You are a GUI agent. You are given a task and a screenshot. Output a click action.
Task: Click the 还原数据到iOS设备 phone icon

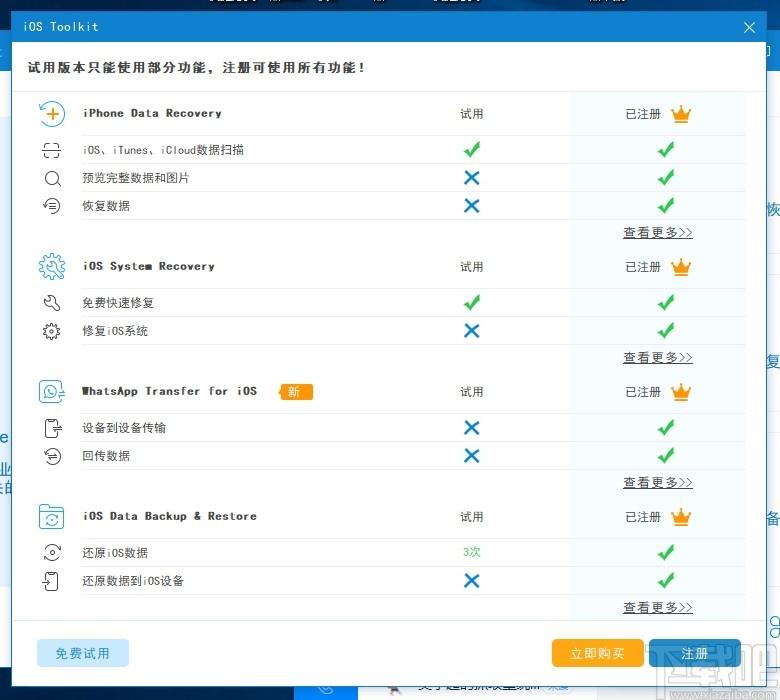[x=51, y=581]
